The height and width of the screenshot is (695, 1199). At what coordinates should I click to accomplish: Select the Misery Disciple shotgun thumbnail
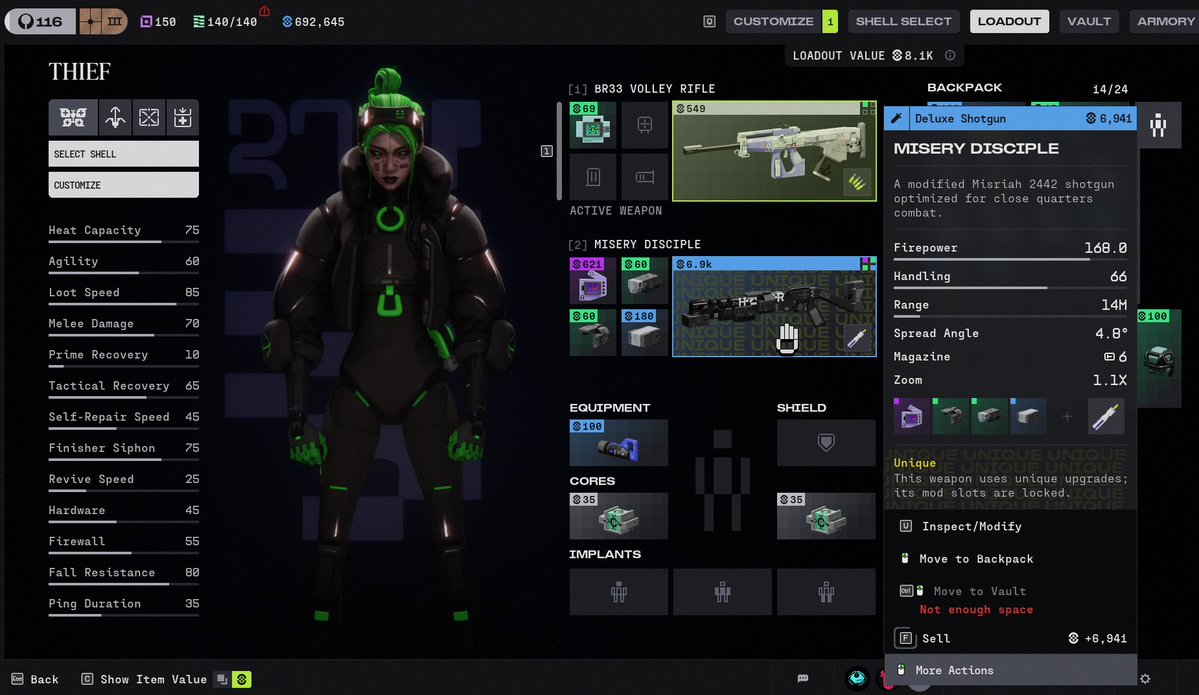click(774, 307)
